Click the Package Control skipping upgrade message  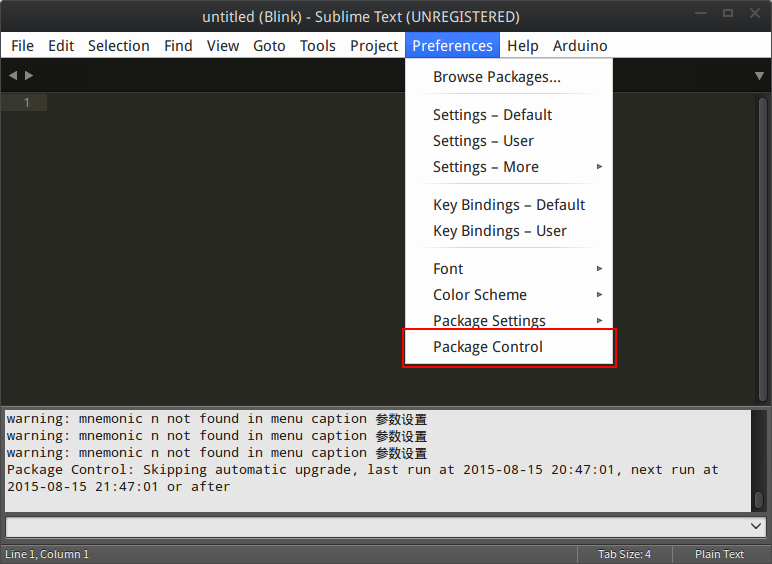point(362,478)
